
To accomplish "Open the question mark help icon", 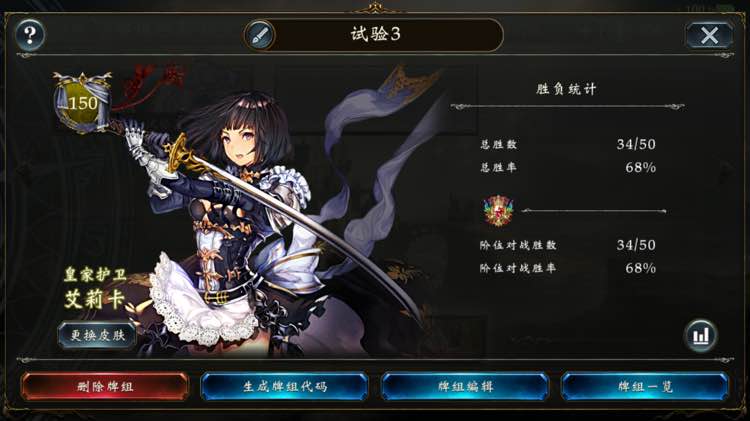I will [x=30, y=34].
